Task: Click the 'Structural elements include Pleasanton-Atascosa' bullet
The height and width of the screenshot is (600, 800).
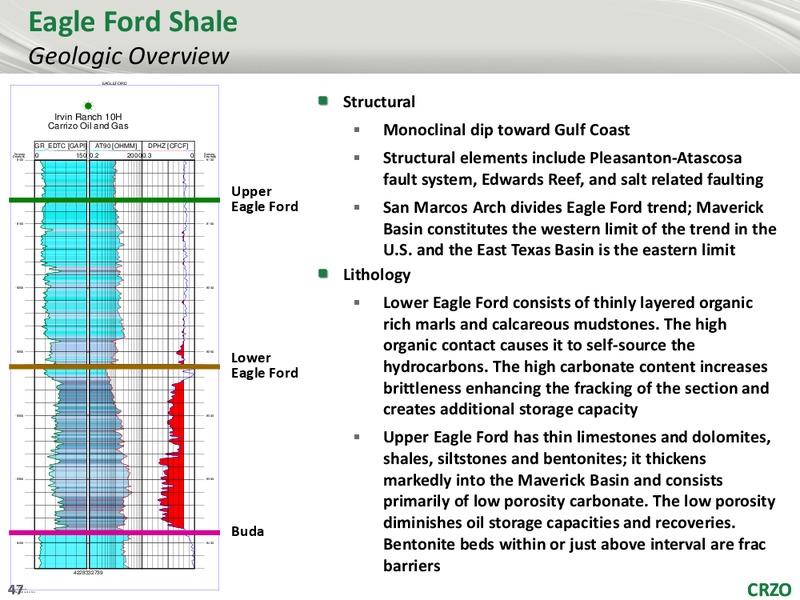Action: 573,168
